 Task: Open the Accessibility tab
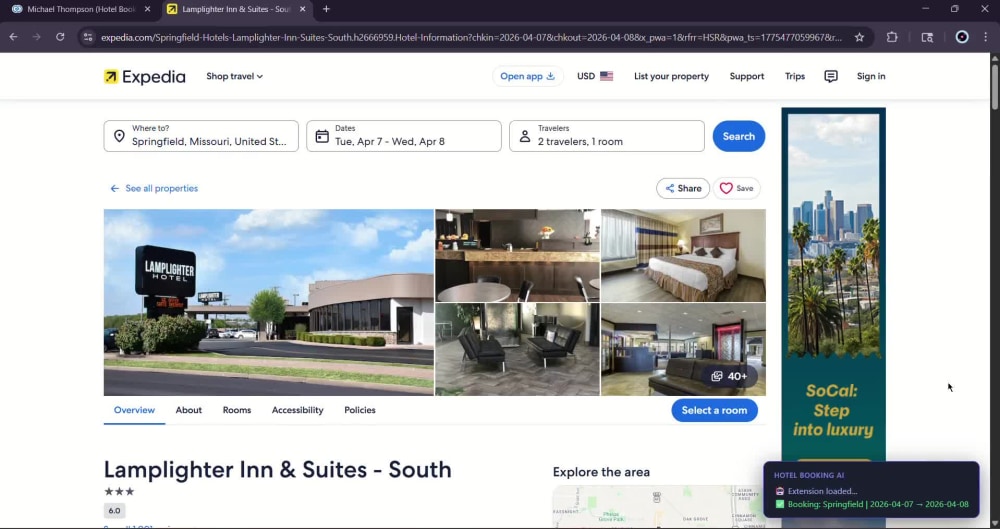pos(297,410)
